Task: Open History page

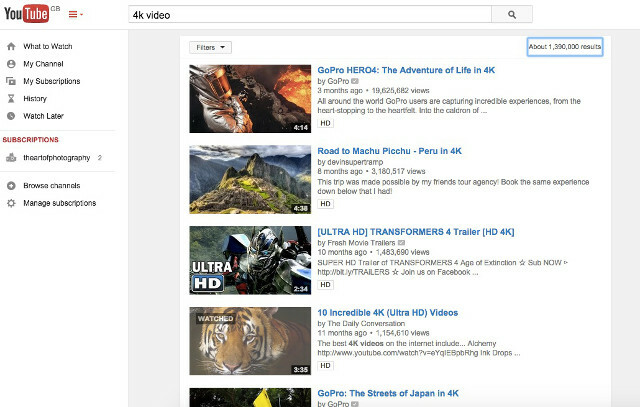Action: [x=35, y=98]
